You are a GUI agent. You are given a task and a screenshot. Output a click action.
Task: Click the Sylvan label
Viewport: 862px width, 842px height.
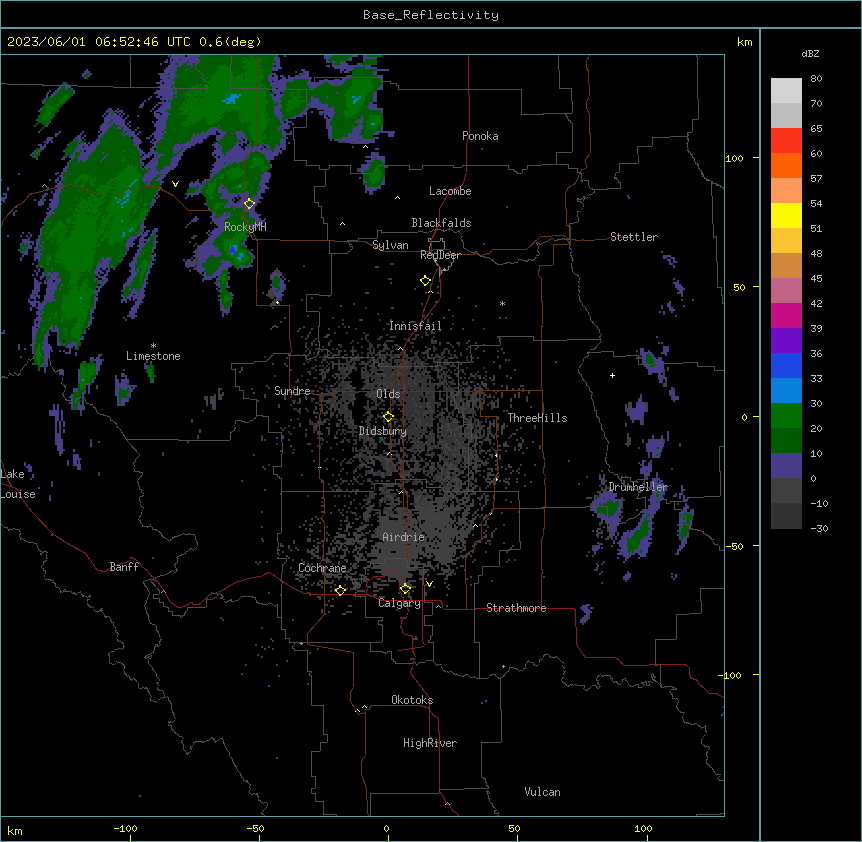(x=390, y=245)
